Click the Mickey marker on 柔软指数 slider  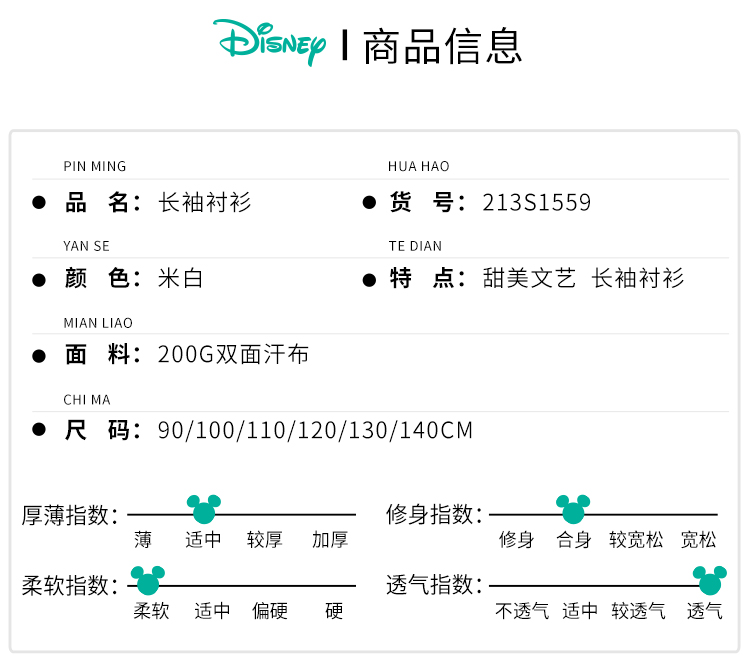148,580
